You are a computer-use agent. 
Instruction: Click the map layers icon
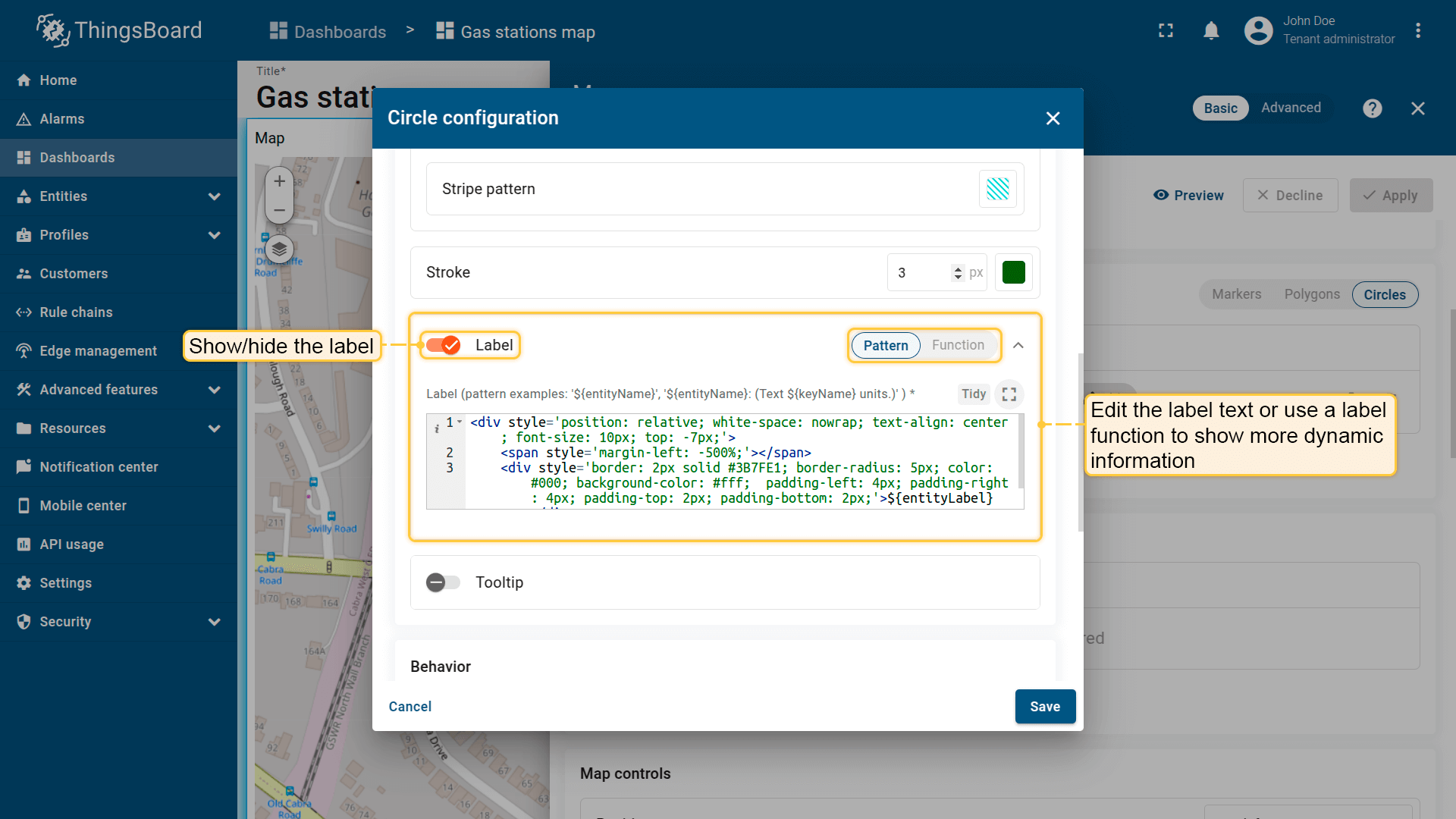(x=279, y=249)
